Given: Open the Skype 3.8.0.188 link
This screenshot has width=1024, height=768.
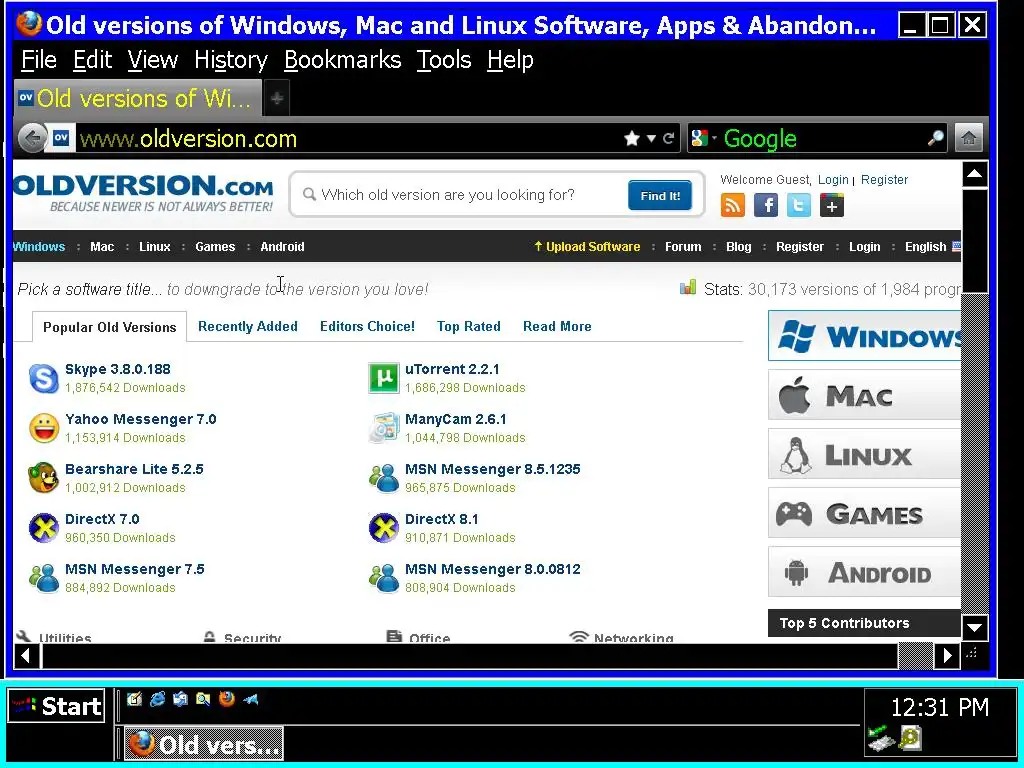Looking at the screenshot, I should point(118,369).
